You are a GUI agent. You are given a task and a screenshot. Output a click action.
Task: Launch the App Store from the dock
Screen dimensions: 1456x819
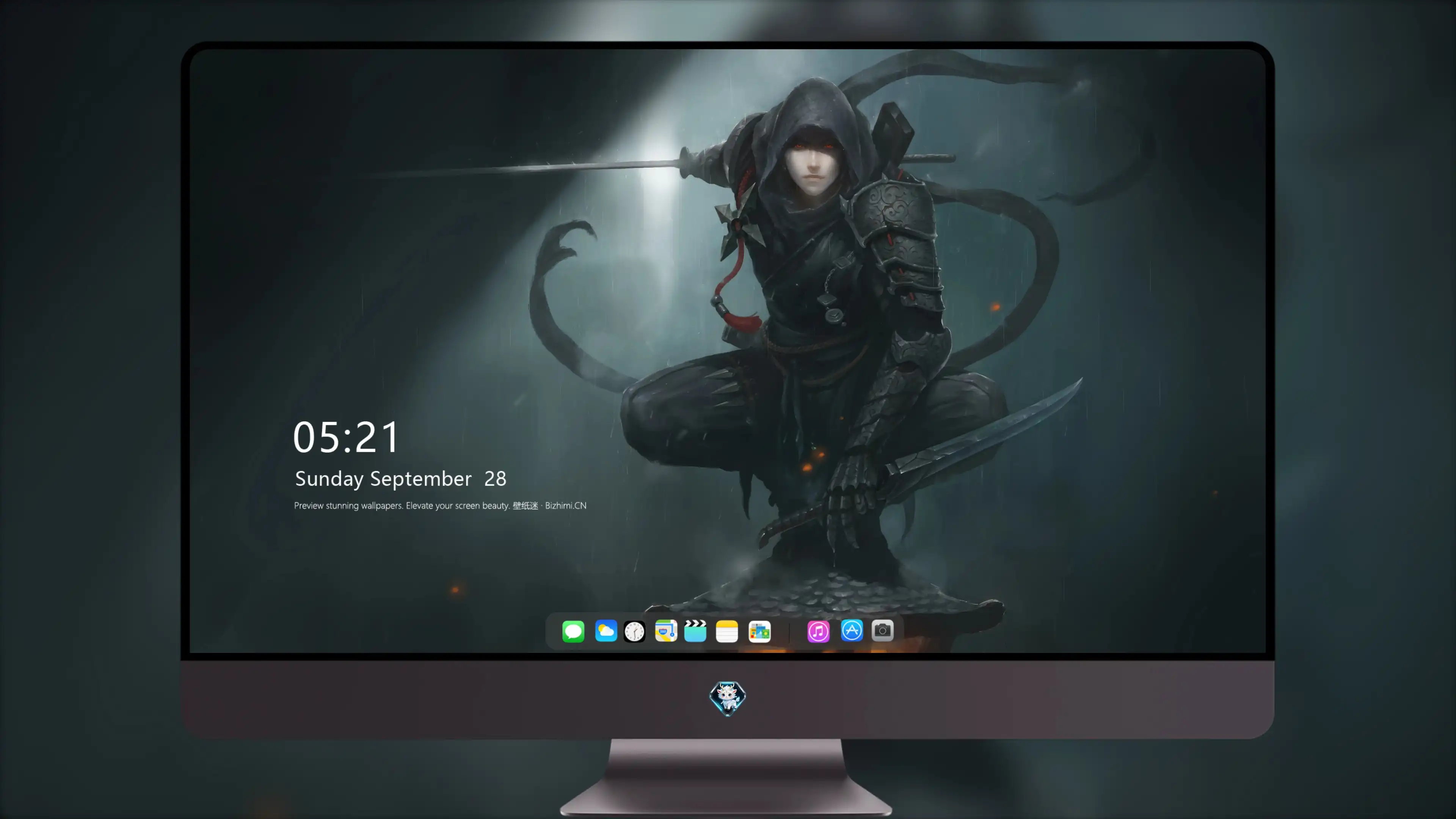[x=852, y=630]
